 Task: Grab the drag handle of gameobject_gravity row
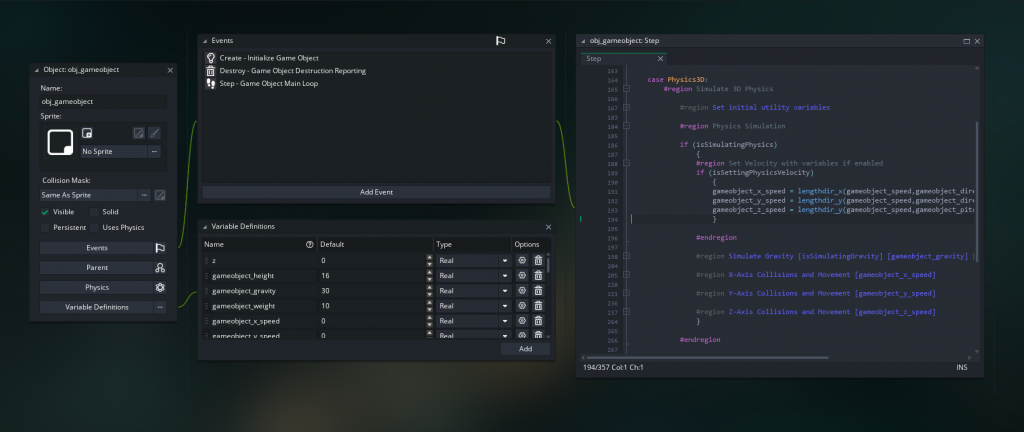click(207, 290)
